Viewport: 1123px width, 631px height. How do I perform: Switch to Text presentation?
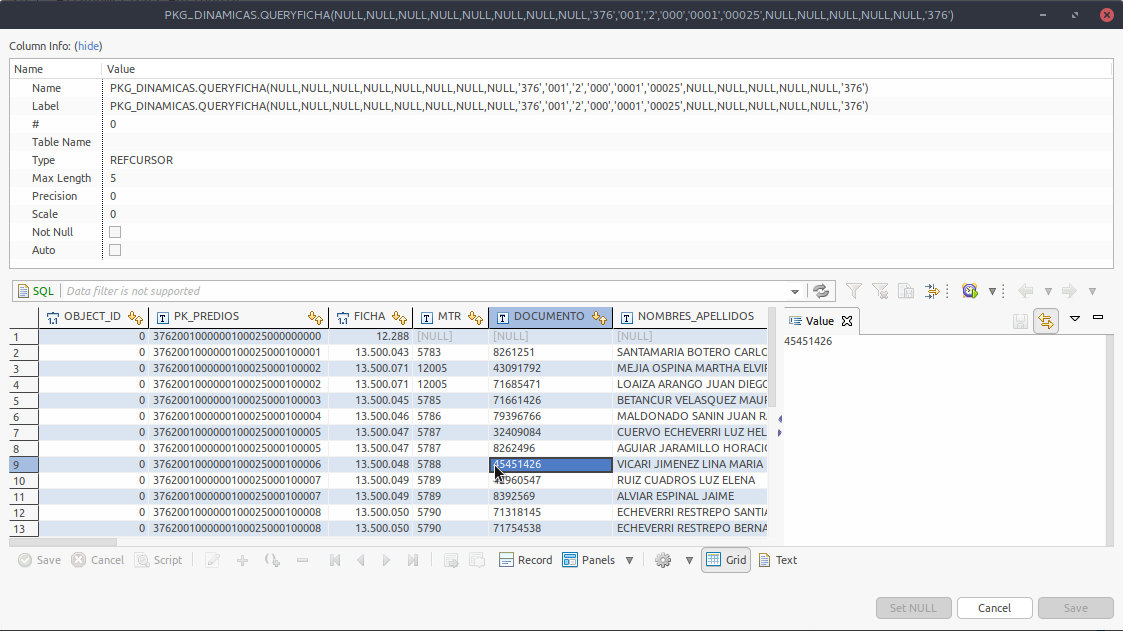(x=778, y=560)
